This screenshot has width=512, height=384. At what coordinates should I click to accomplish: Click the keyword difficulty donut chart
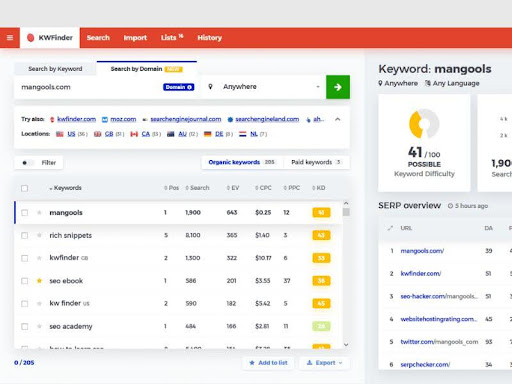[424, 124]
